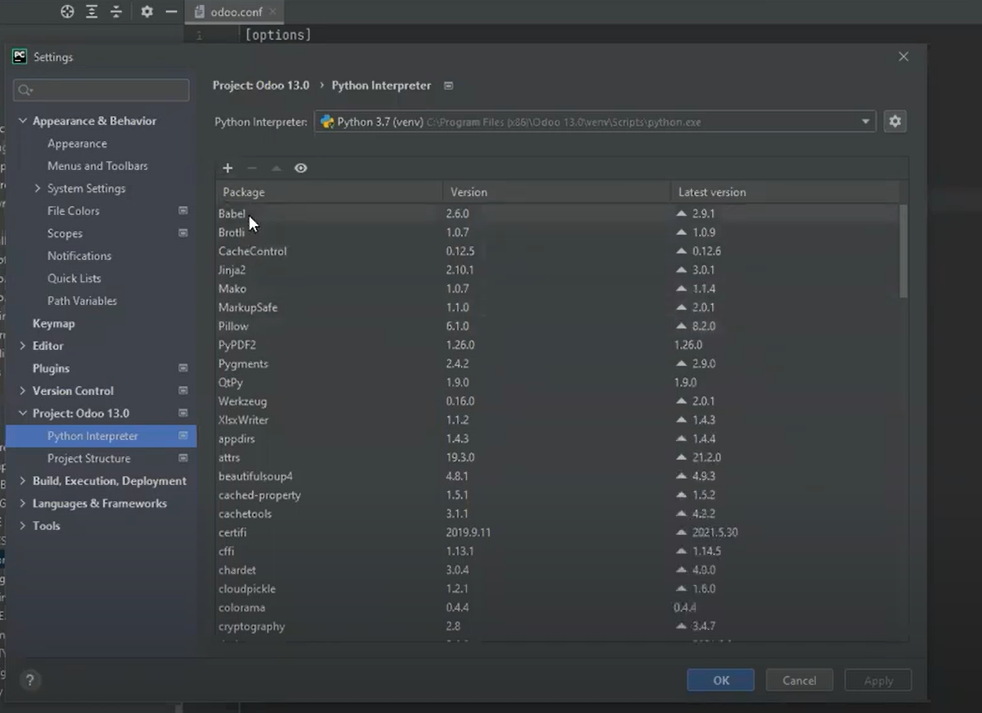Screen dimensions: 982x713
Task: Select Project Structure in settings tree
Action: click(x=89, y=458)
